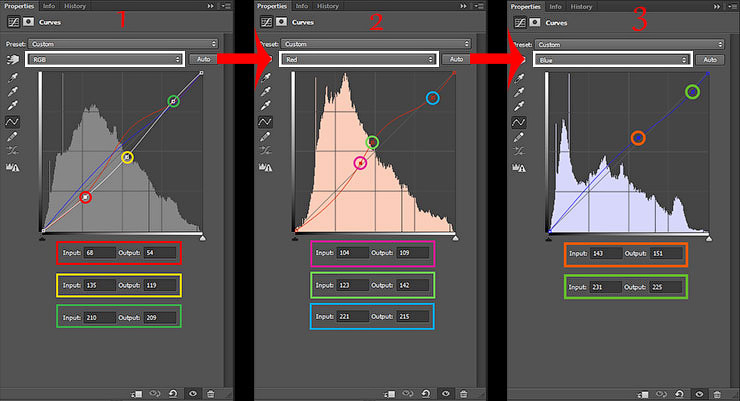Switch to Info tab in RGB panel

point(49,6)
